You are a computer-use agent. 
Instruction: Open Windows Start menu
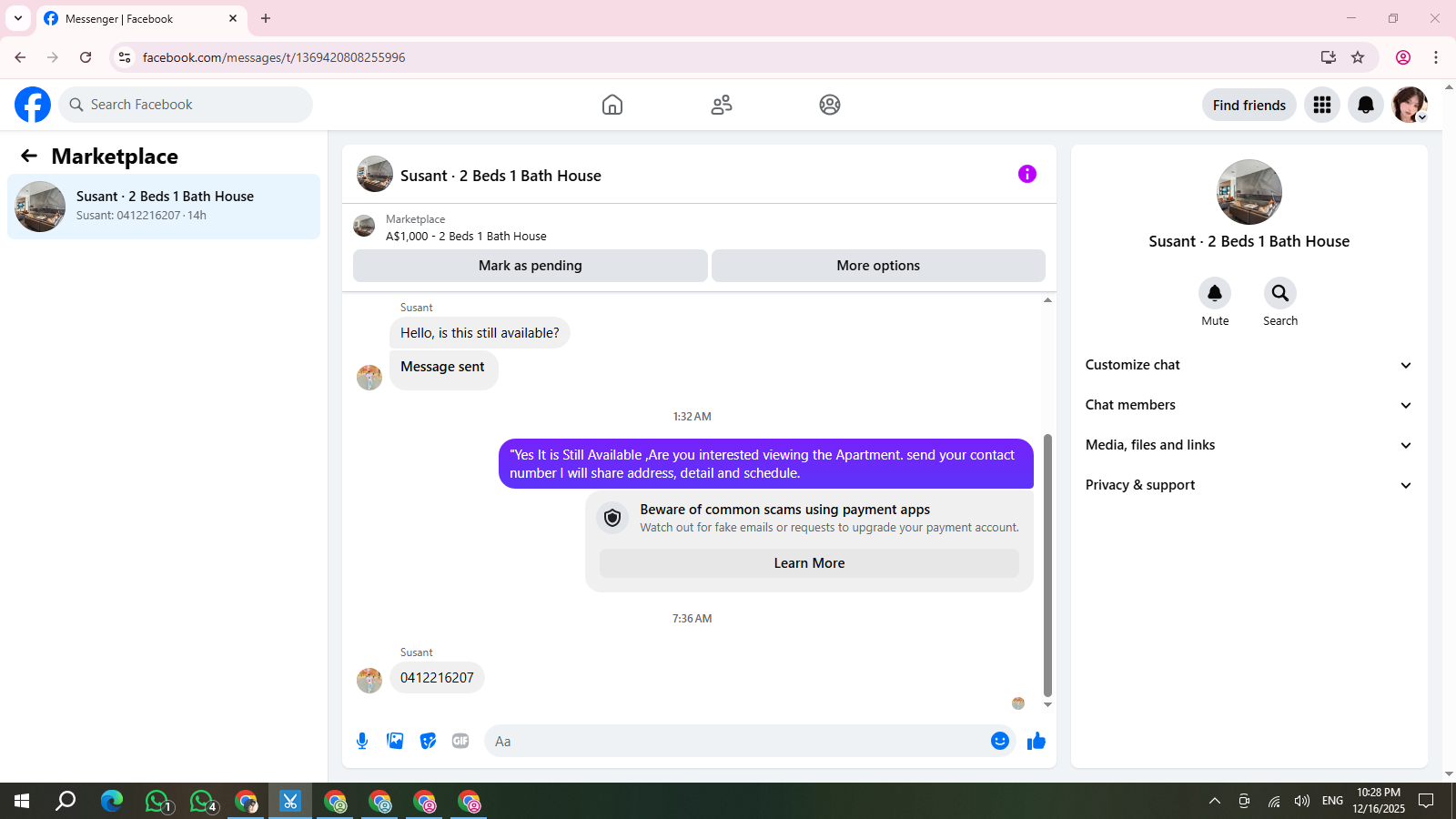pyautogui.click(x=22, y=801)
